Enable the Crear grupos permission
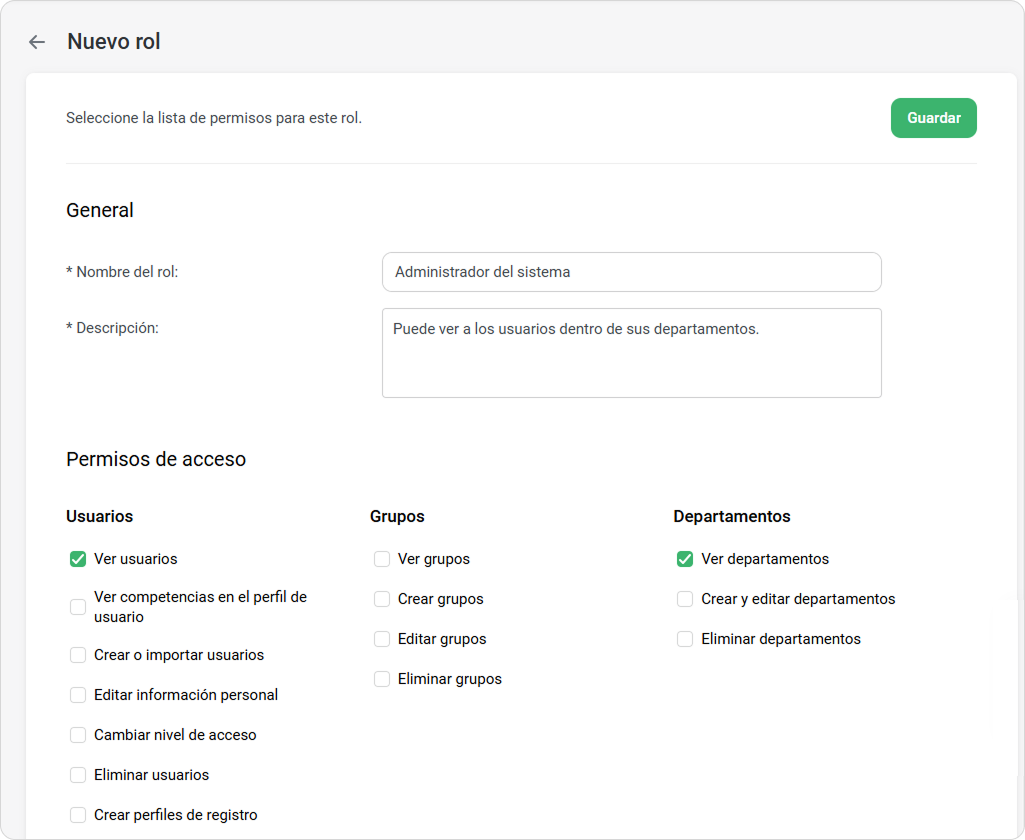The width and height of the screenshot is (1025, 840). [x=382, y=599]
